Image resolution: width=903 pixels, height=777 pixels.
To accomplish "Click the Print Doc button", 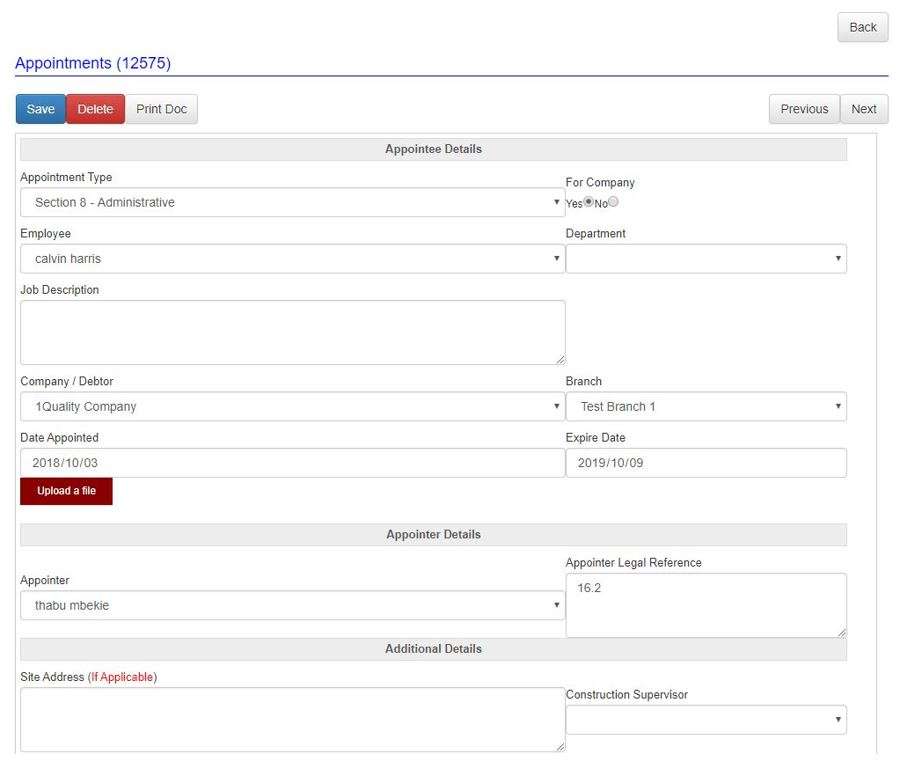I will click(160, 108).
